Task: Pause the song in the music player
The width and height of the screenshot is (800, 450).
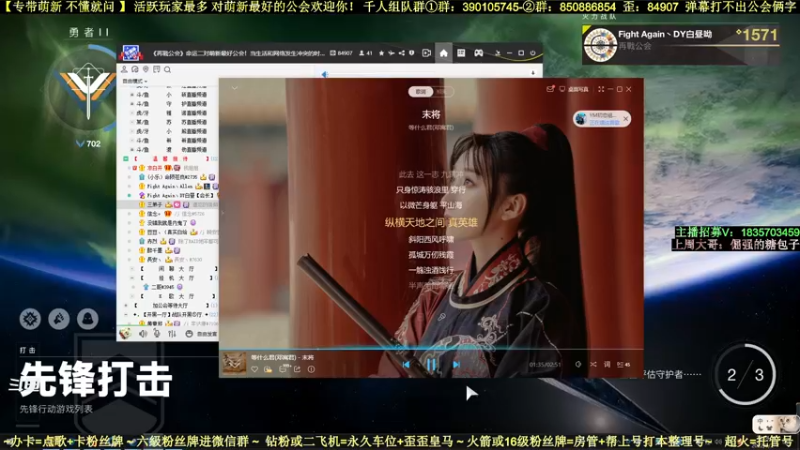Action: coord(431,364)
